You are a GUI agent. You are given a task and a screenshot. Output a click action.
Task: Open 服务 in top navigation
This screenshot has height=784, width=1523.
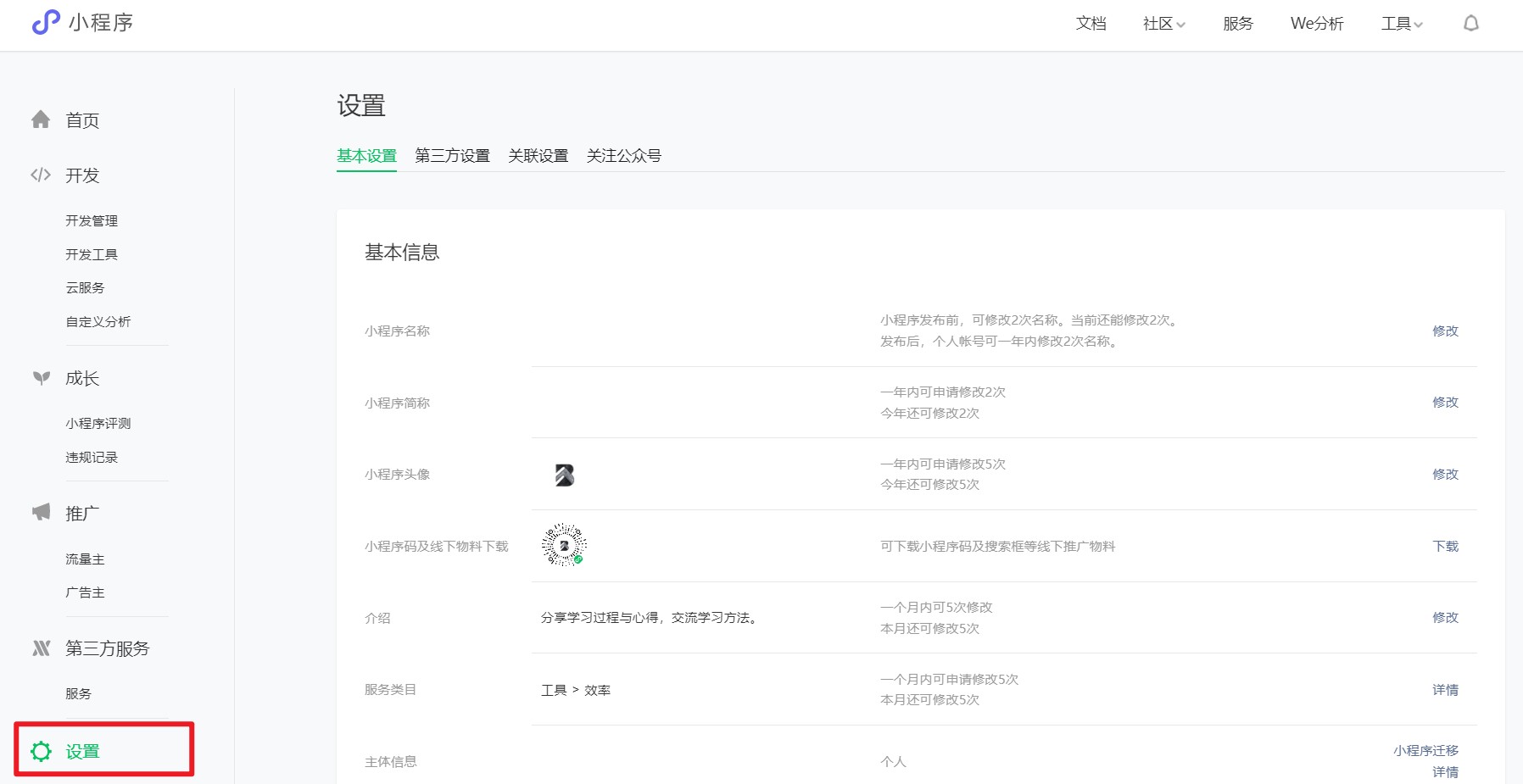coord(1237,24)
